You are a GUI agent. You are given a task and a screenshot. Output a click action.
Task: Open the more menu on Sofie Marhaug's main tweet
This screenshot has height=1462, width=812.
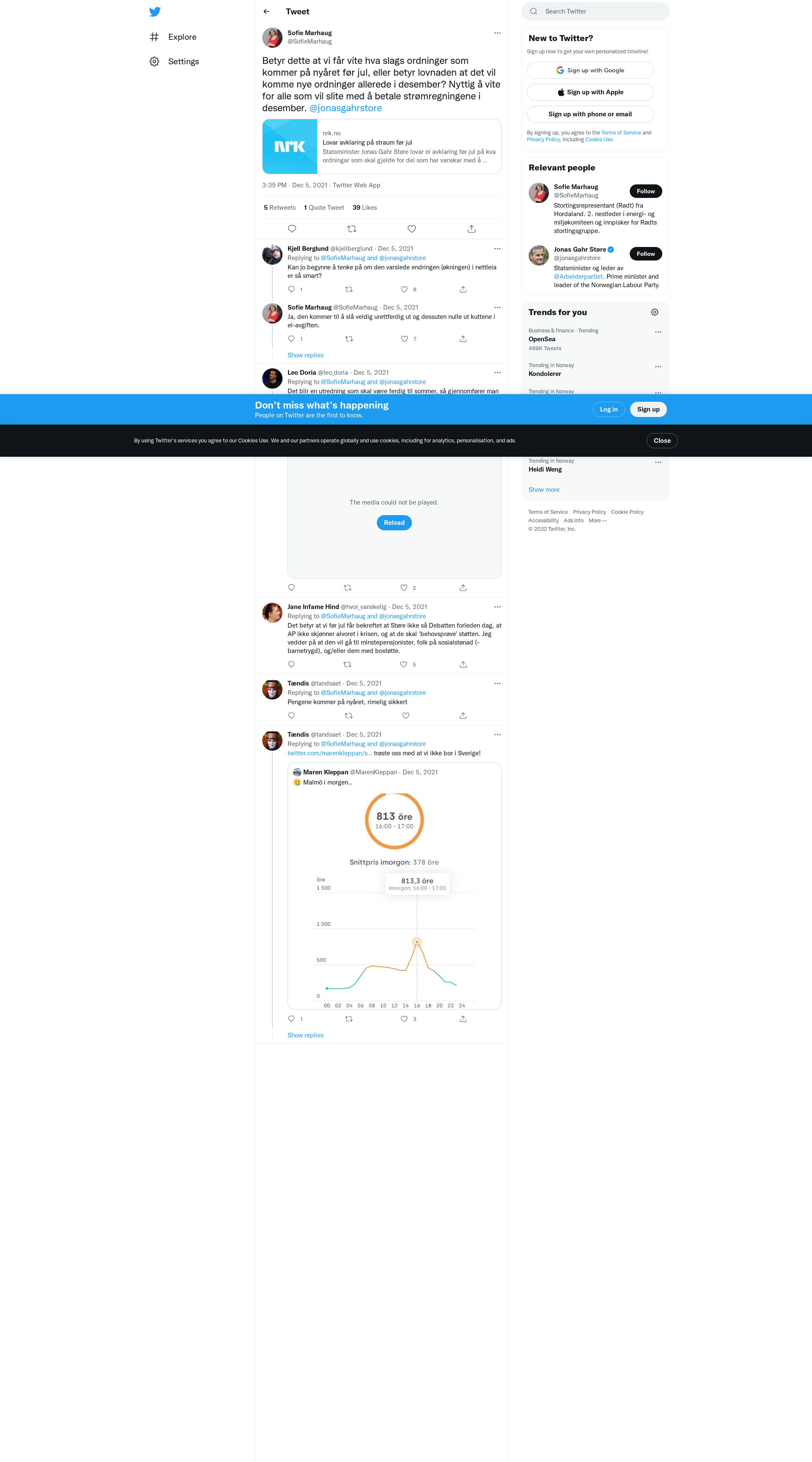497,33
